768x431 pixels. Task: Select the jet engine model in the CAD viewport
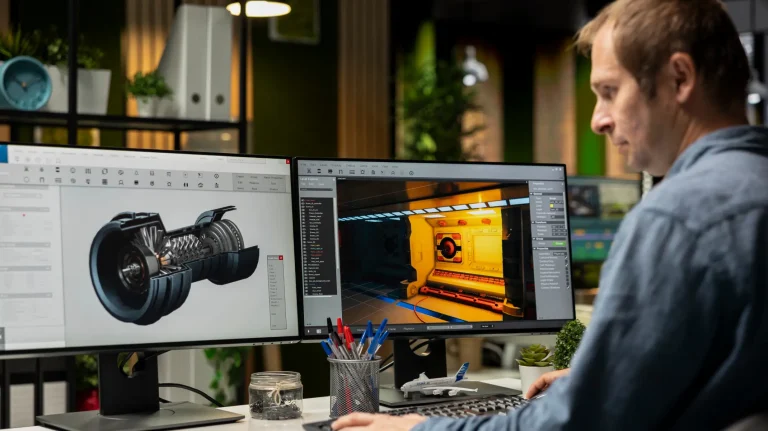(174, 264)
